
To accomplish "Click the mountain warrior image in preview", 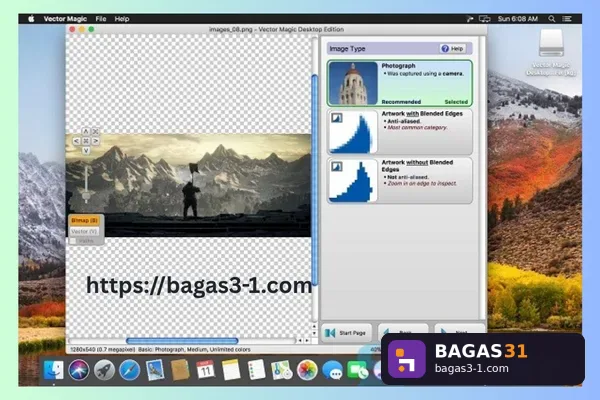I will 188,185.
